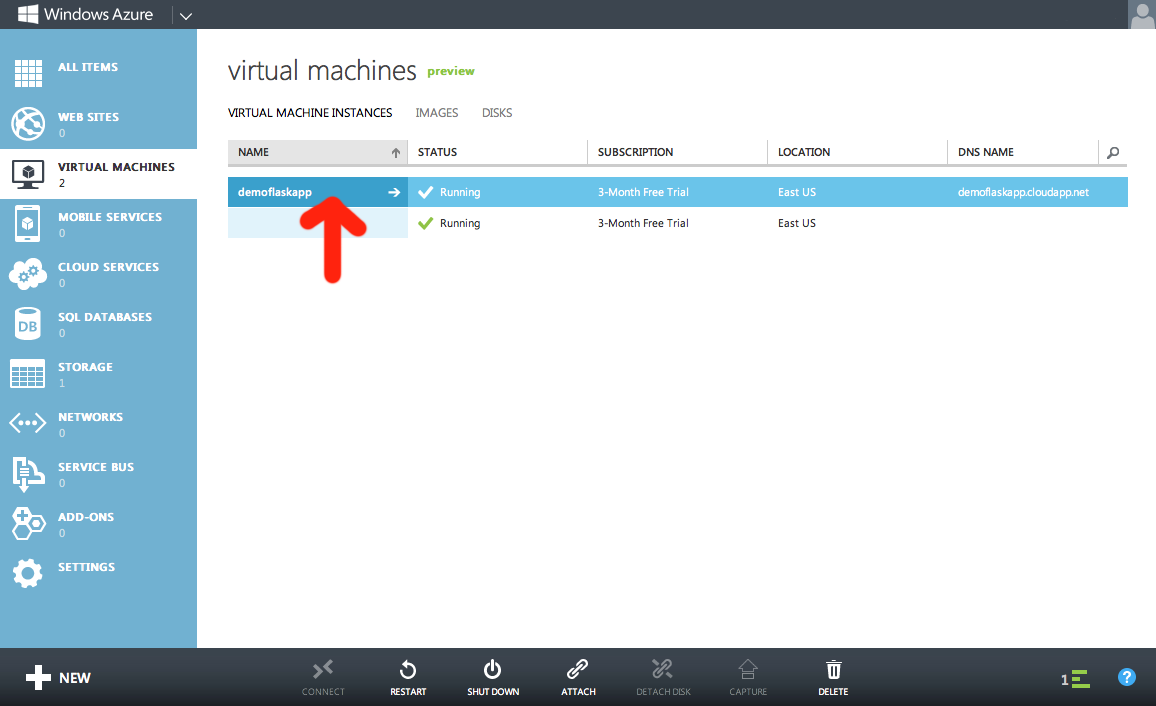Screen dimensions: 1156x706
Task: Open SQL Databases DB icon
Action: (x=28, y=324)
